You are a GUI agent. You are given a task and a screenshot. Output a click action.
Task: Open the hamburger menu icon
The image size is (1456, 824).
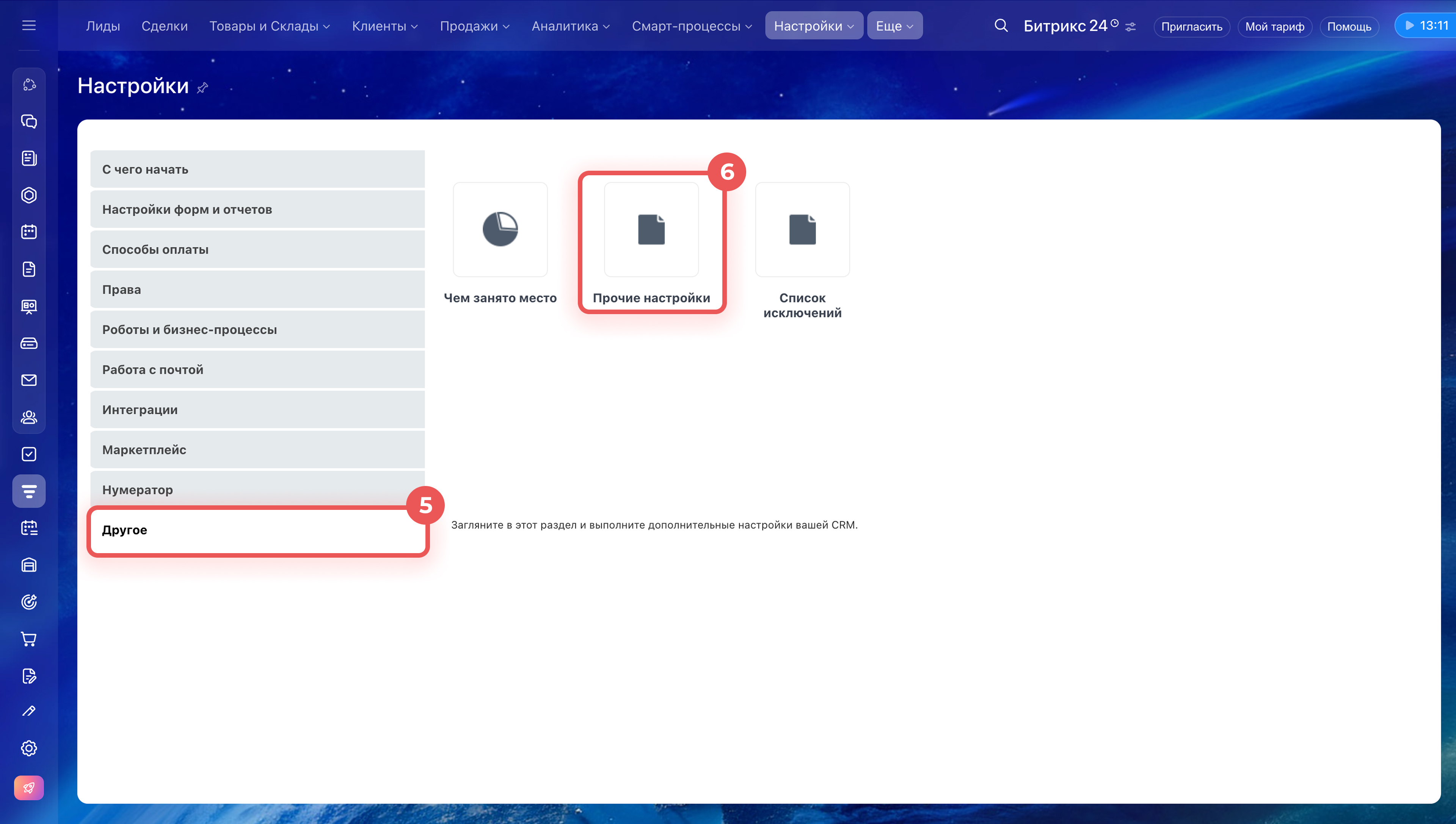tap(29, 25)
